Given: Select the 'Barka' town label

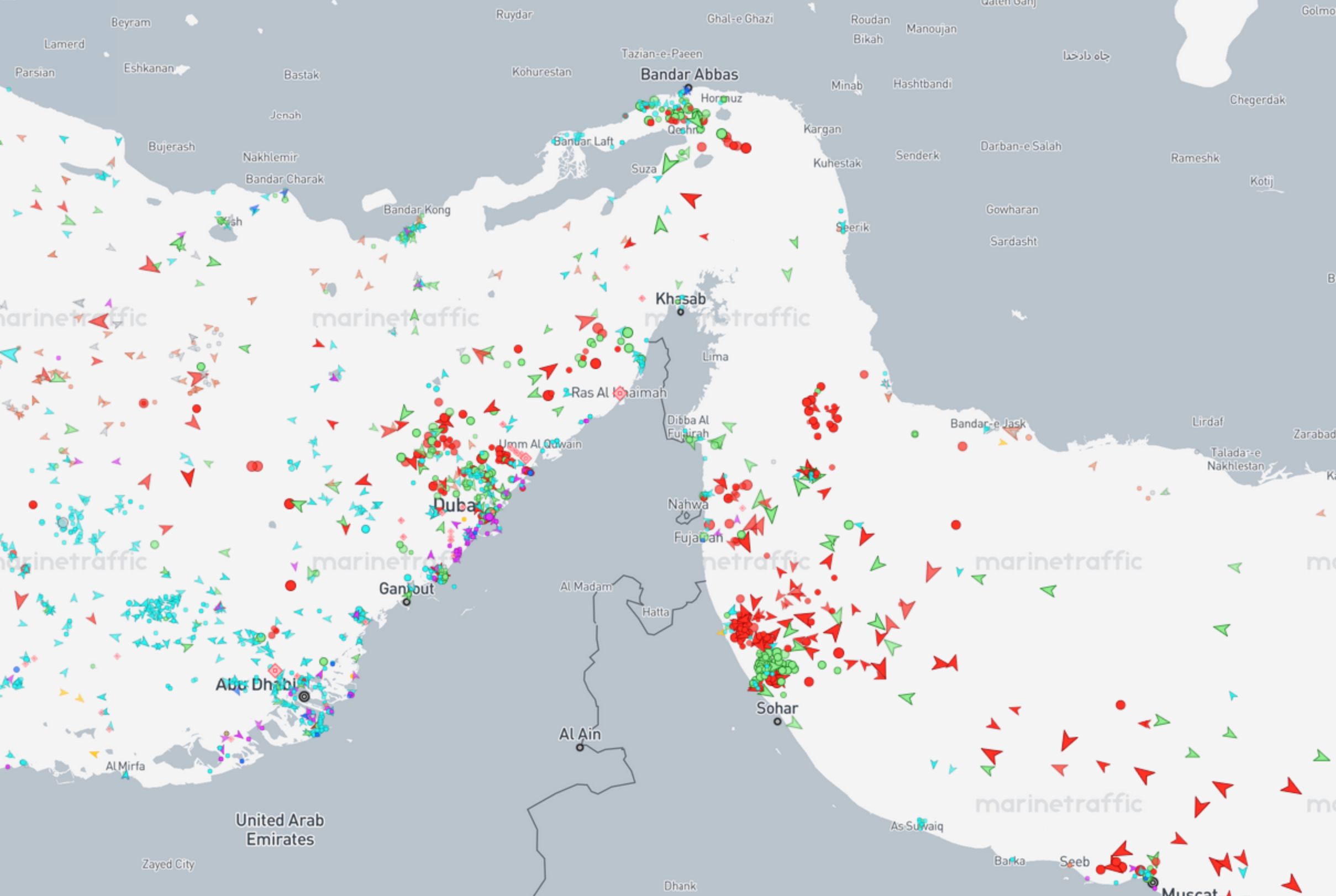Looking at the screenshot, I should pyautogui.click(x=1009, y=861).
